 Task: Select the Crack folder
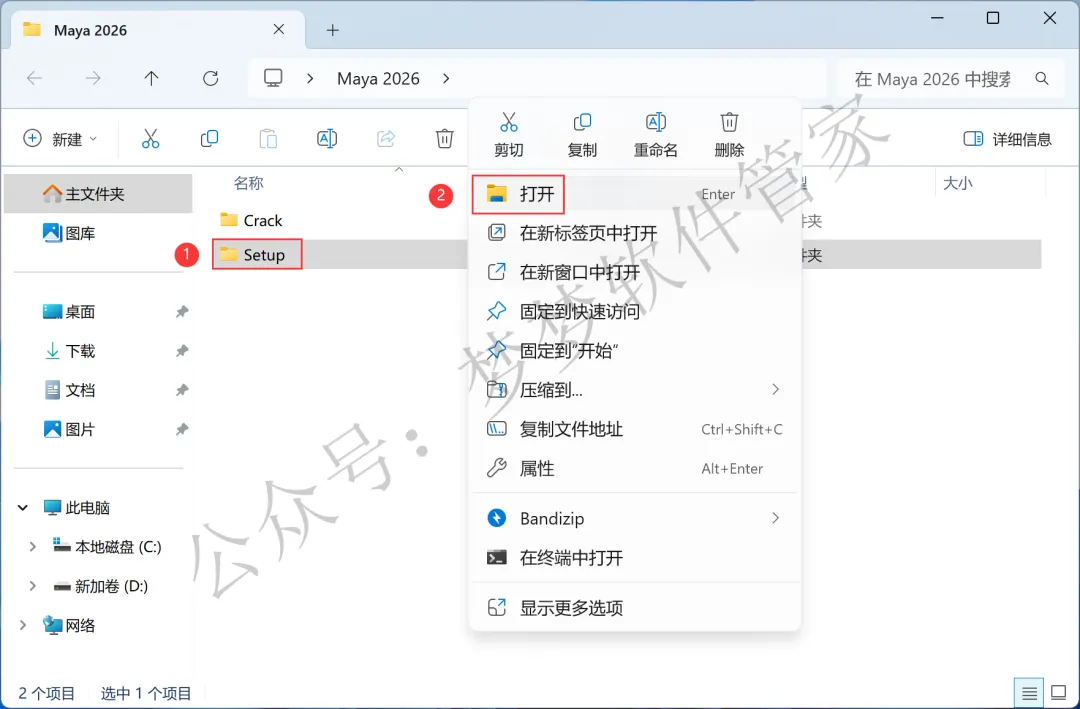[x=251, y=220]
